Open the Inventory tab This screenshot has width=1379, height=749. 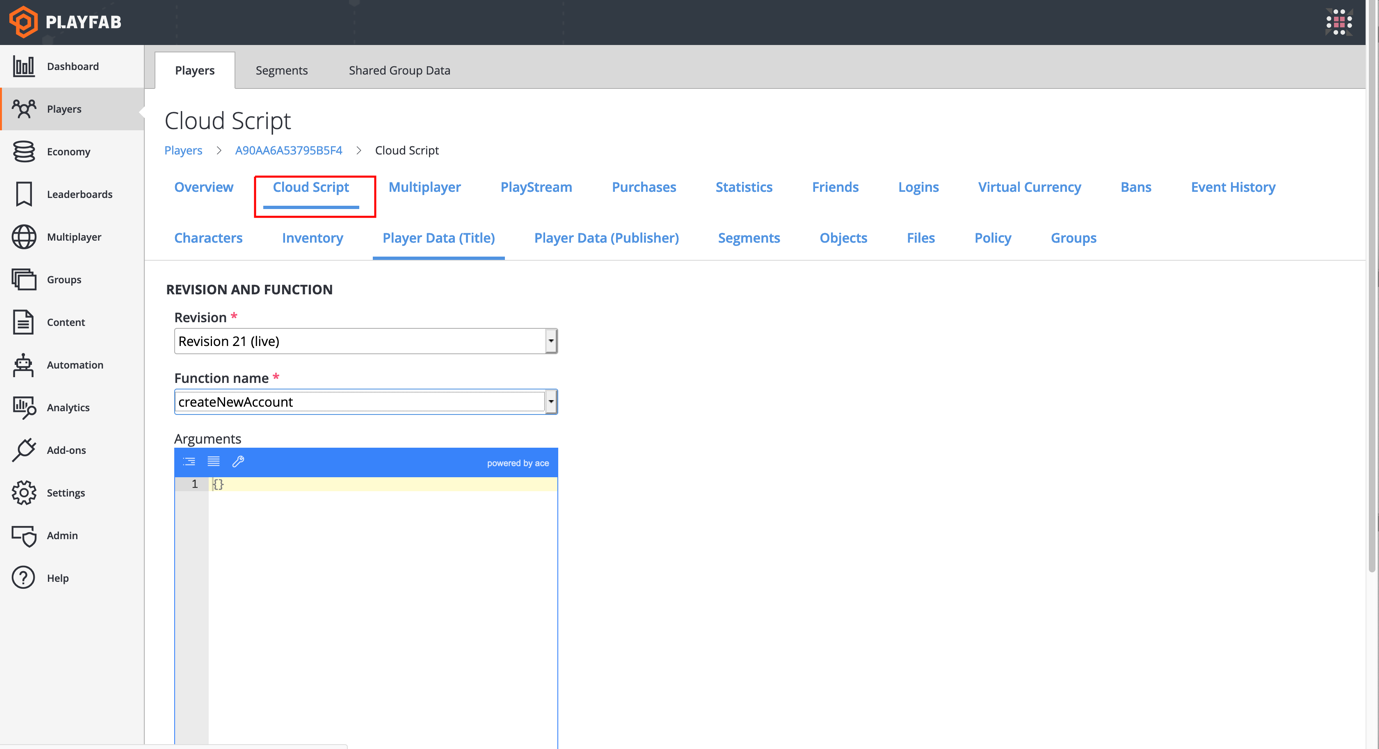pyautogui.click(x=313, y=238)
